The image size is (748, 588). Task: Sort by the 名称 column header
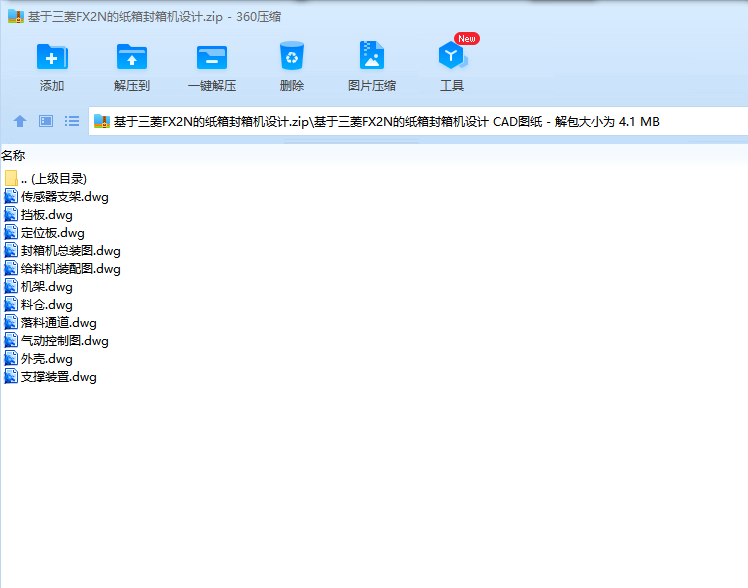click(13, 155)
